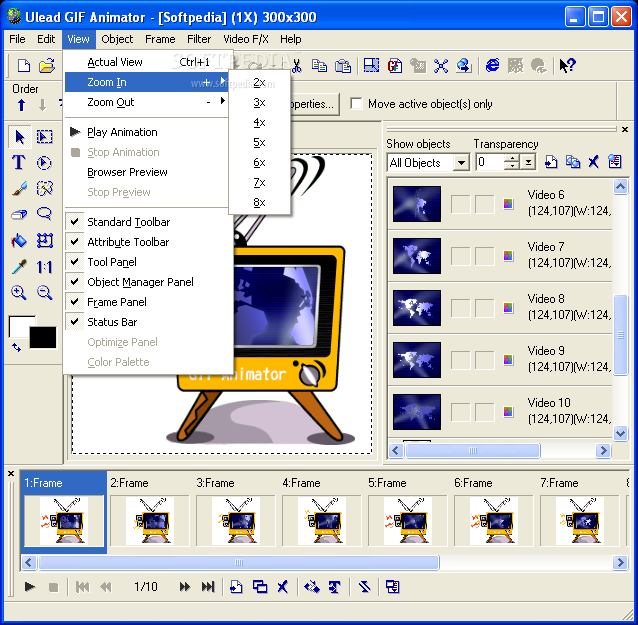The image size is (638, 625).
Task: Choose 2x in Zoom In submenu
Action: click(259, 83)
